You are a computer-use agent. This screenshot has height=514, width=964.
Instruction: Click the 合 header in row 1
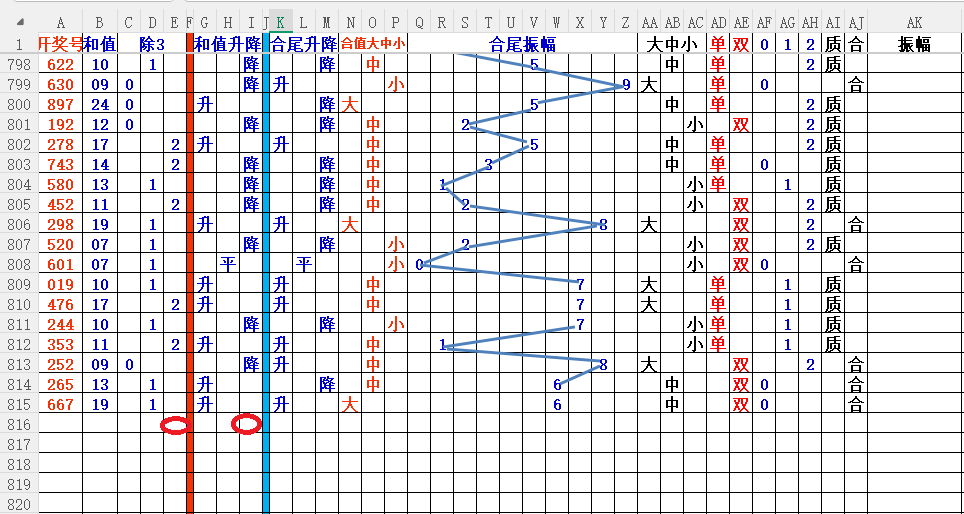856,44
